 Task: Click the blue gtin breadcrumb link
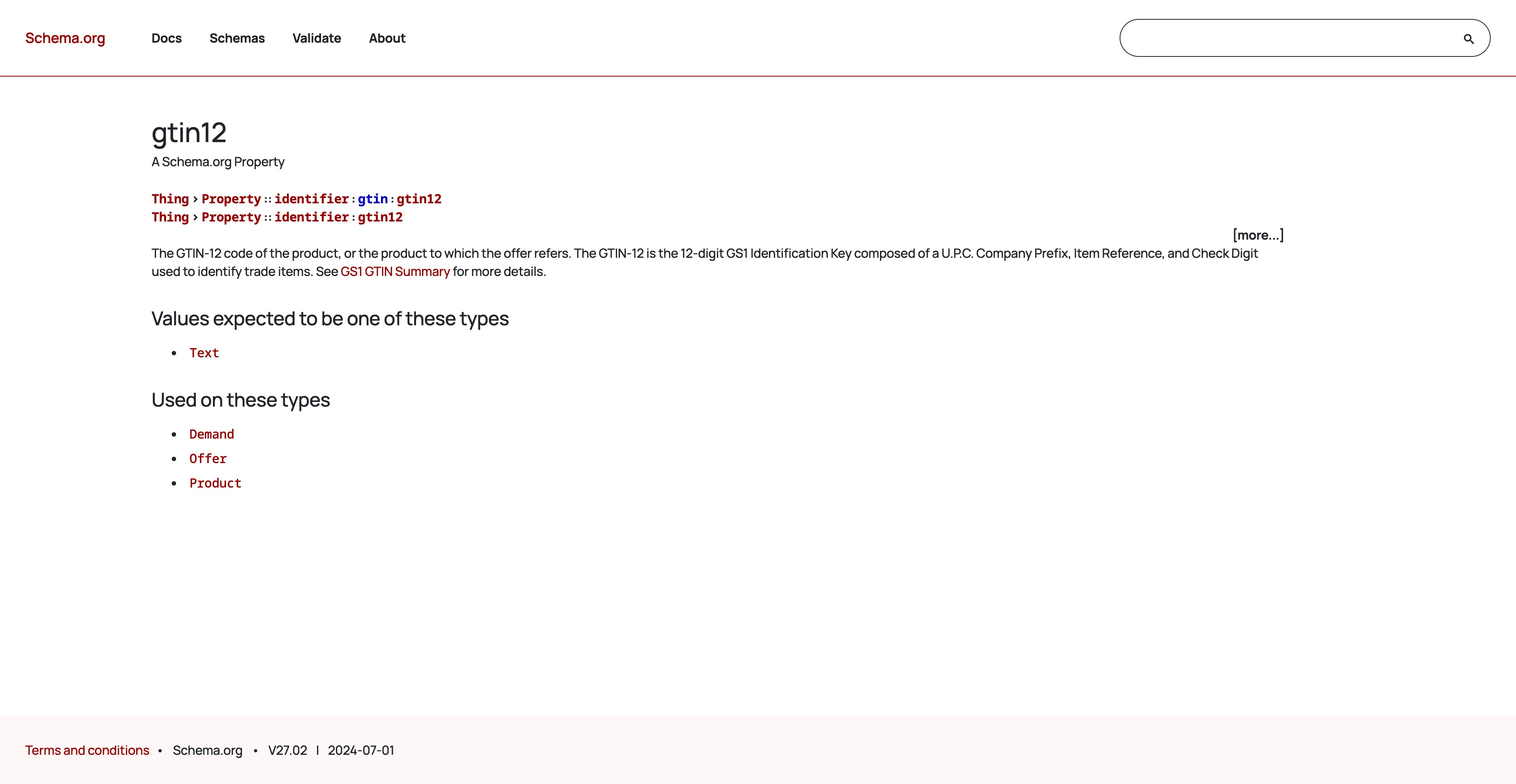373,199
